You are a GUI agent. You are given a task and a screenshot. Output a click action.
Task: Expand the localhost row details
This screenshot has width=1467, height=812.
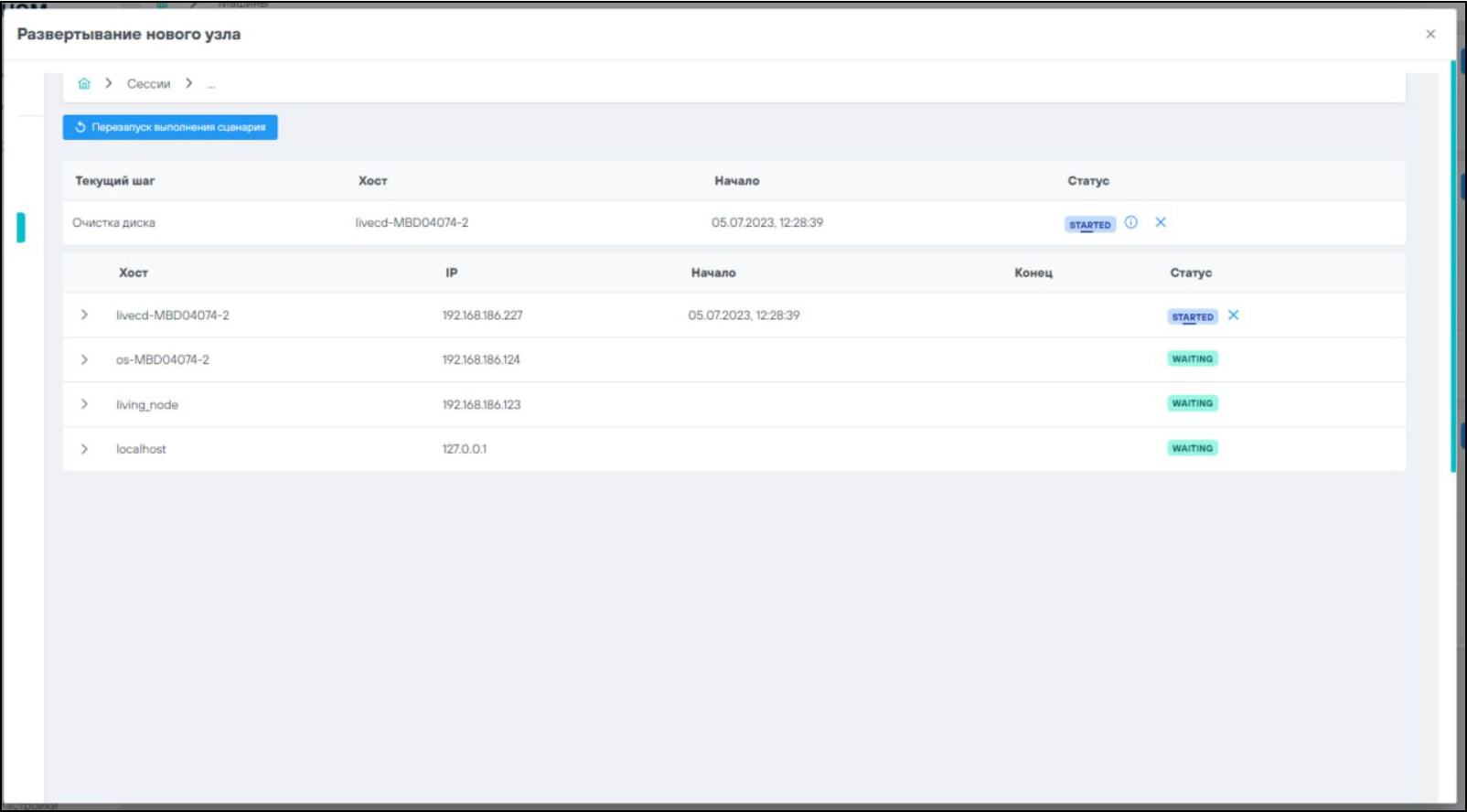84,449
